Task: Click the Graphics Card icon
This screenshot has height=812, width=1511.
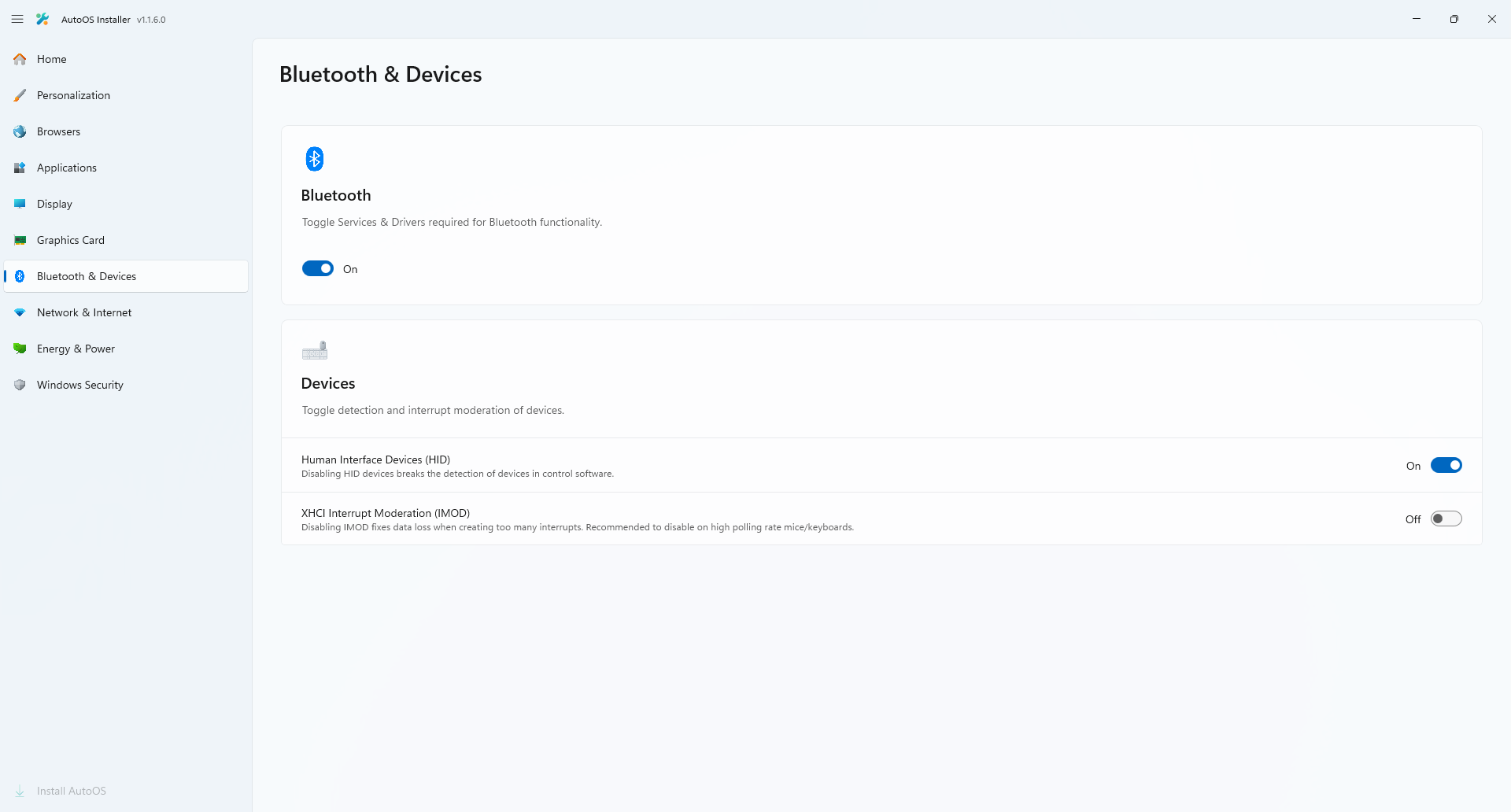Action: pyautogui.click(x=20, y=240)
